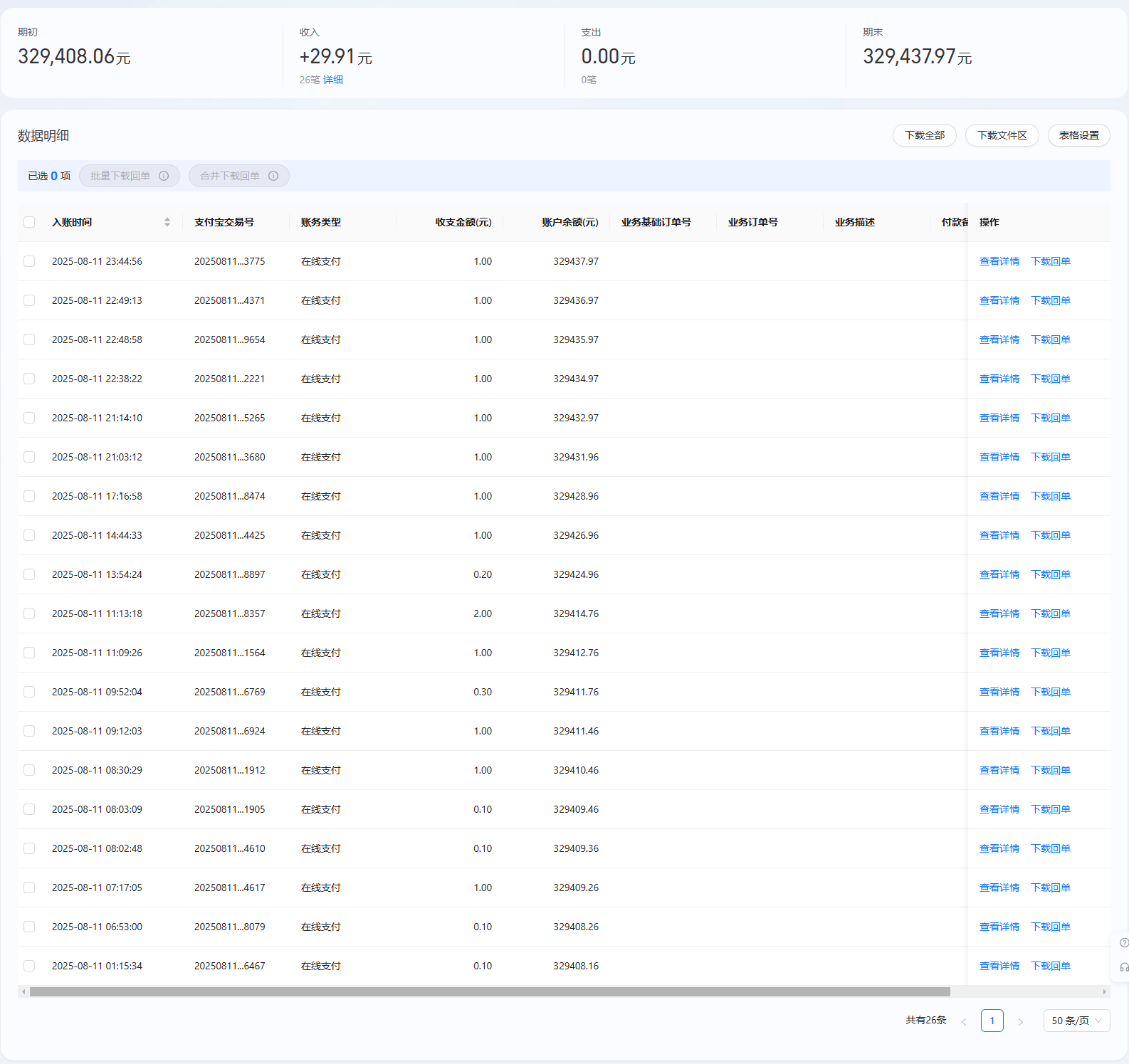Click 查看详情 for transaction 20250811...4425
The image size is (1129, 1064).
click(x=999, y=535)
